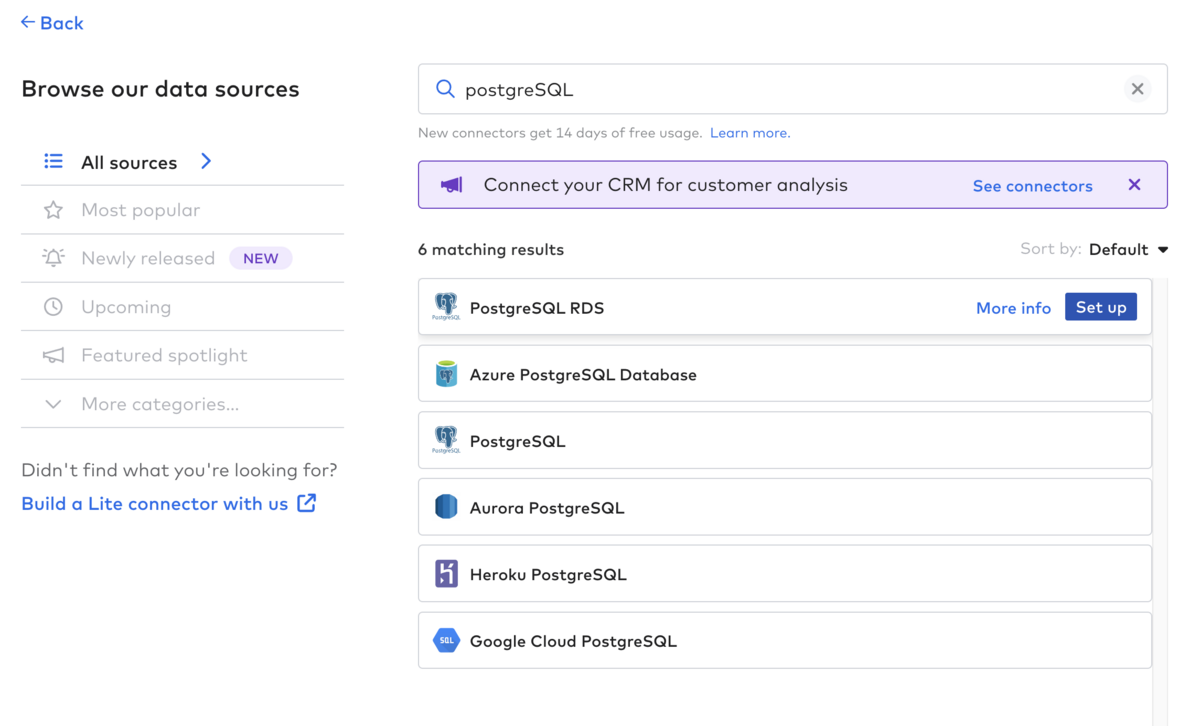Go Back to previous page

point(52,23)
